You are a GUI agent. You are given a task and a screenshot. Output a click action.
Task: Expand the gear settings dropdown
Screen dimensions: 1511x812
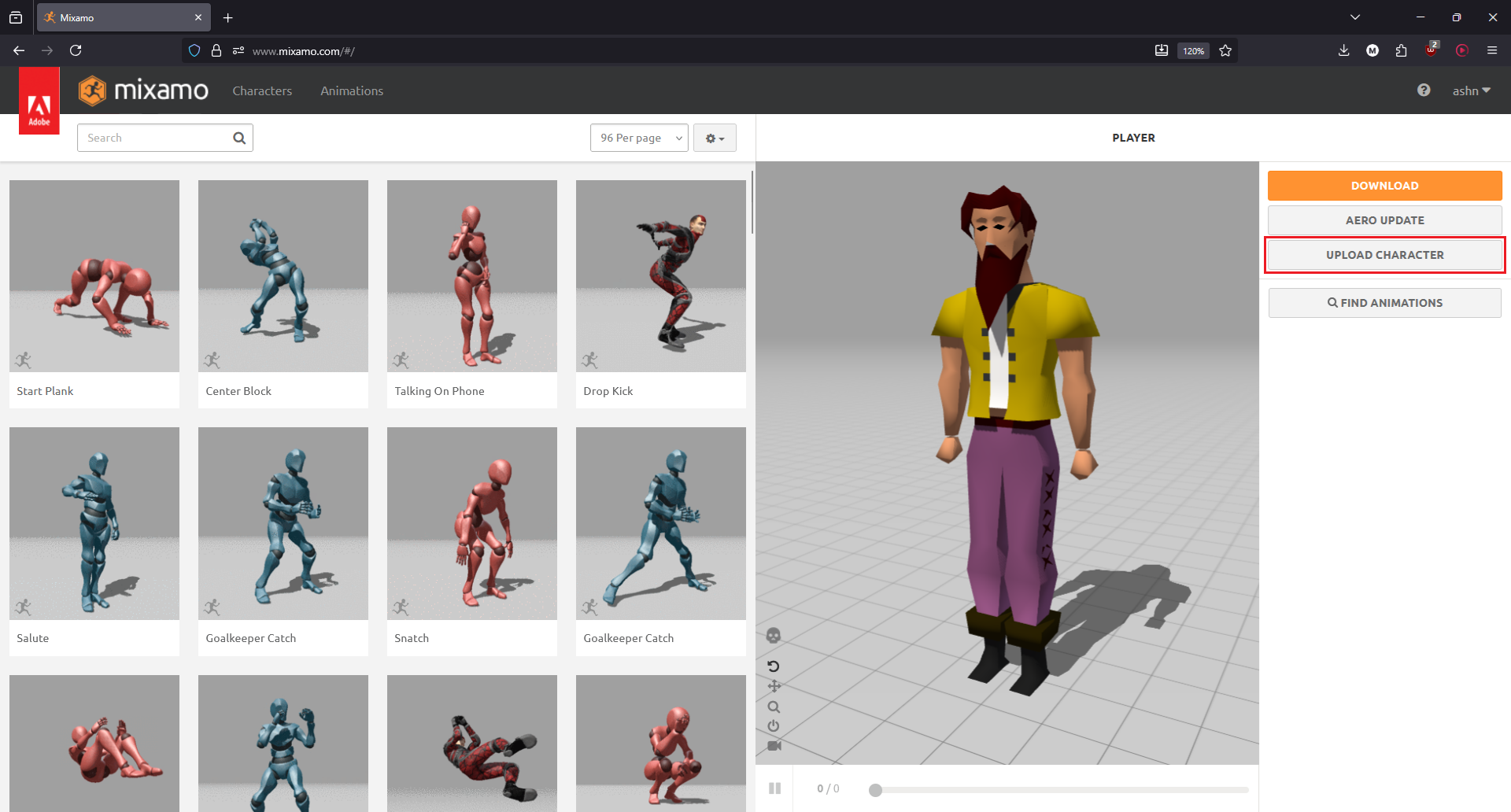[715, 138]
